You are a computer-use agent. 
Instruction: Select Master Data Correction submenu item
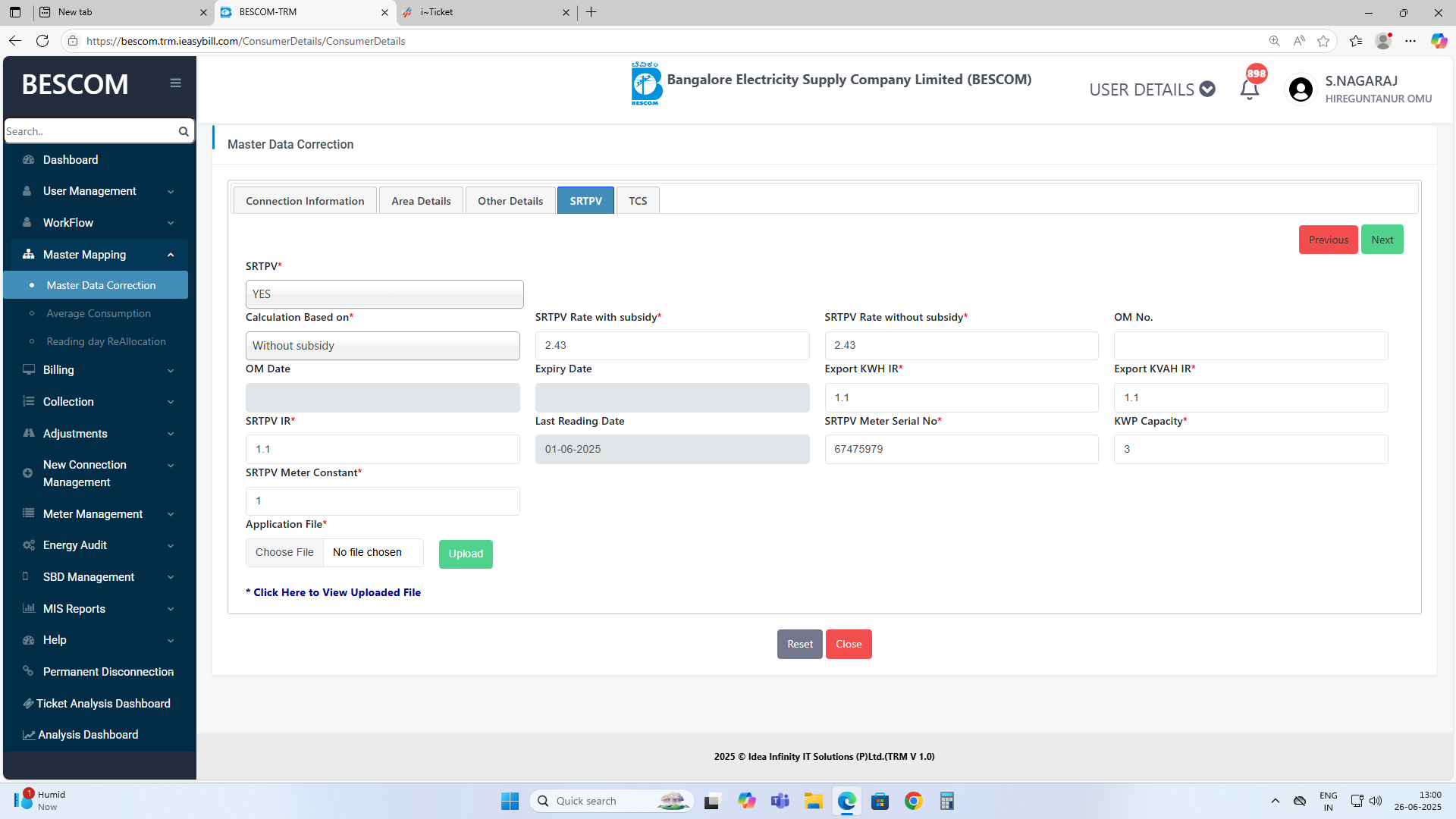point(96,285)
